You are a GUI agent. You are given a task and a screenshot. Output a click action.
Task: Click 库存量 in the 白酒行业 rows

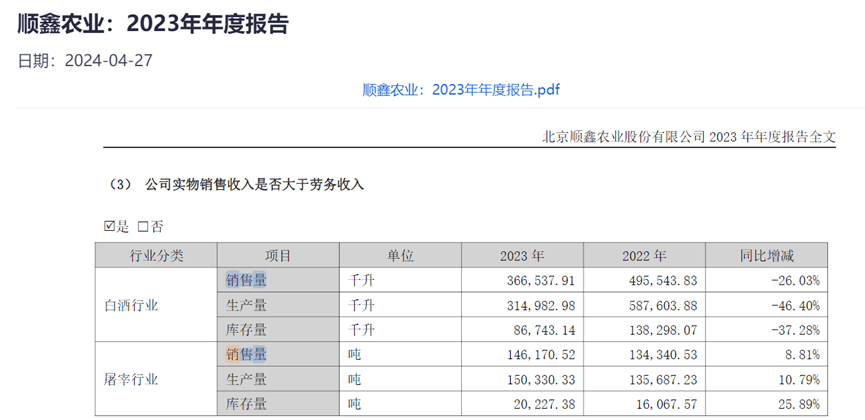point(246,330)
